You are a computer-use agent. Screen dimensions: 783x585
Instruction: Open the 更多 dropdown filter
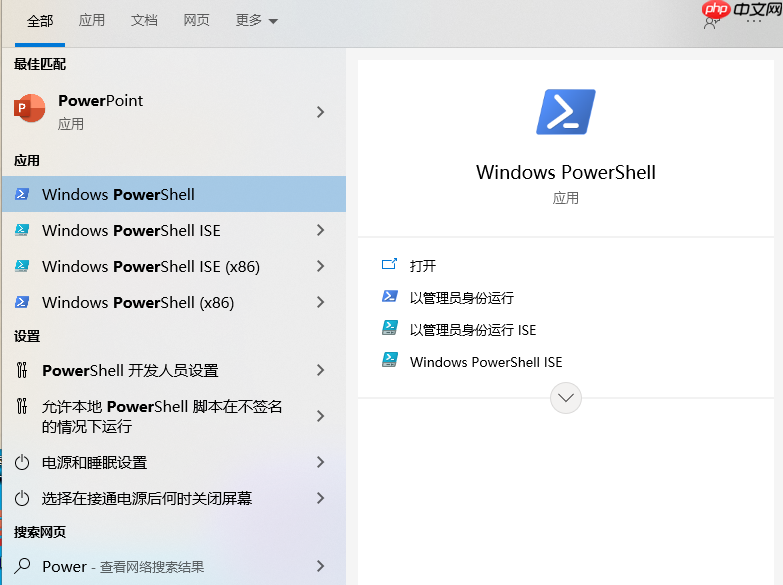(x=256, y=20)
